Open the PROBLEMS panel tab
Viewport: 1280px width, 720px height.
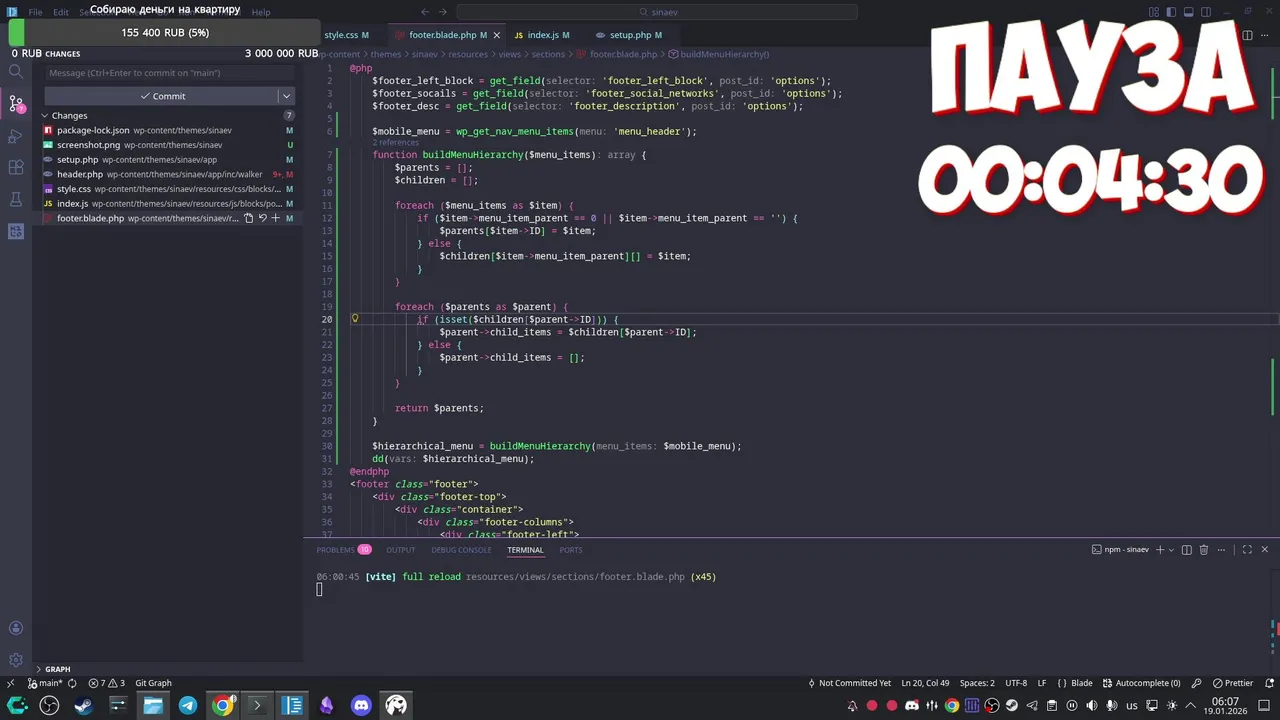click(343, 550)
